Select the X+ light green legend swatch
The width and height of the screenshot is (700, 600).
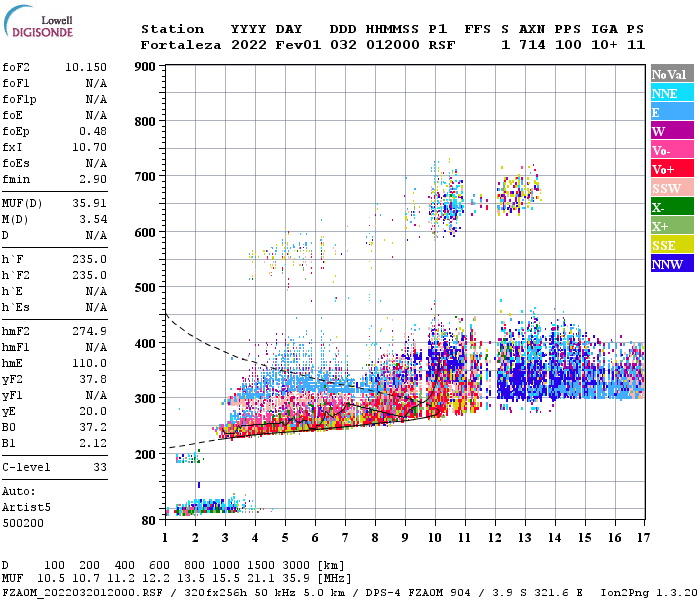point(672,225)
